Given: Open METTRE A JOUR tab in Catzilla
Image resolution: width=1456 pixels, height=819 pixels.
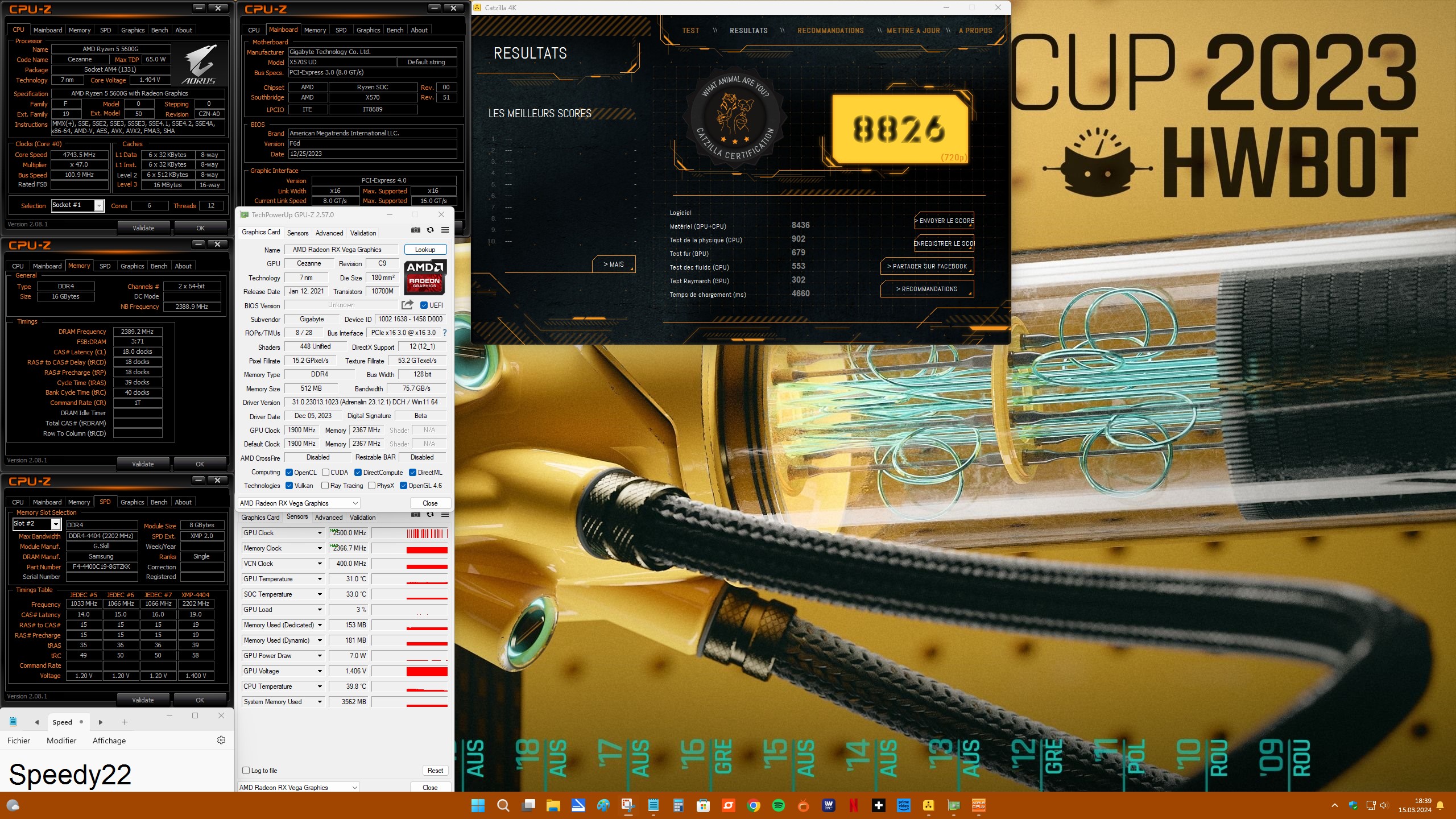Looking at the screenshot, I should [x=913, y=31].
